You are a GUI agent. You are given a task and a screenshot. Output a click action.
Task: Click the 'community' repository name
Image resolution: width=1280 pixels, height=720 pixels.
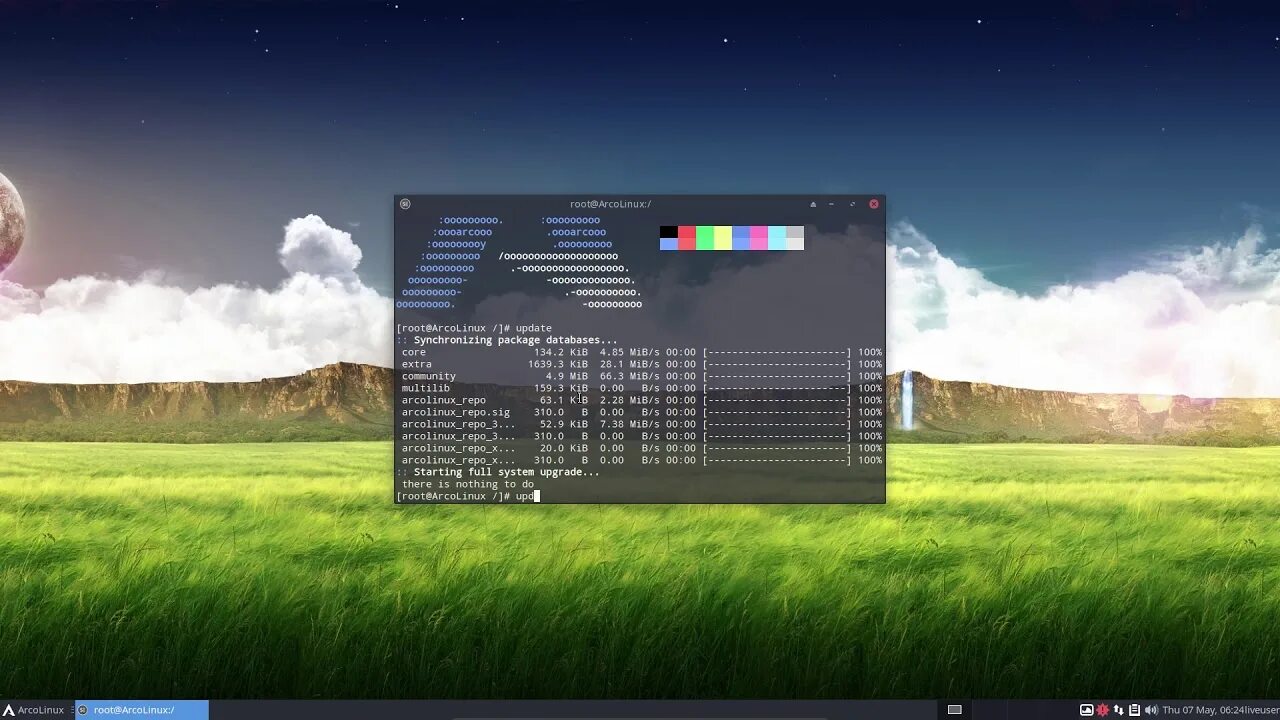(x=429, y=376)
